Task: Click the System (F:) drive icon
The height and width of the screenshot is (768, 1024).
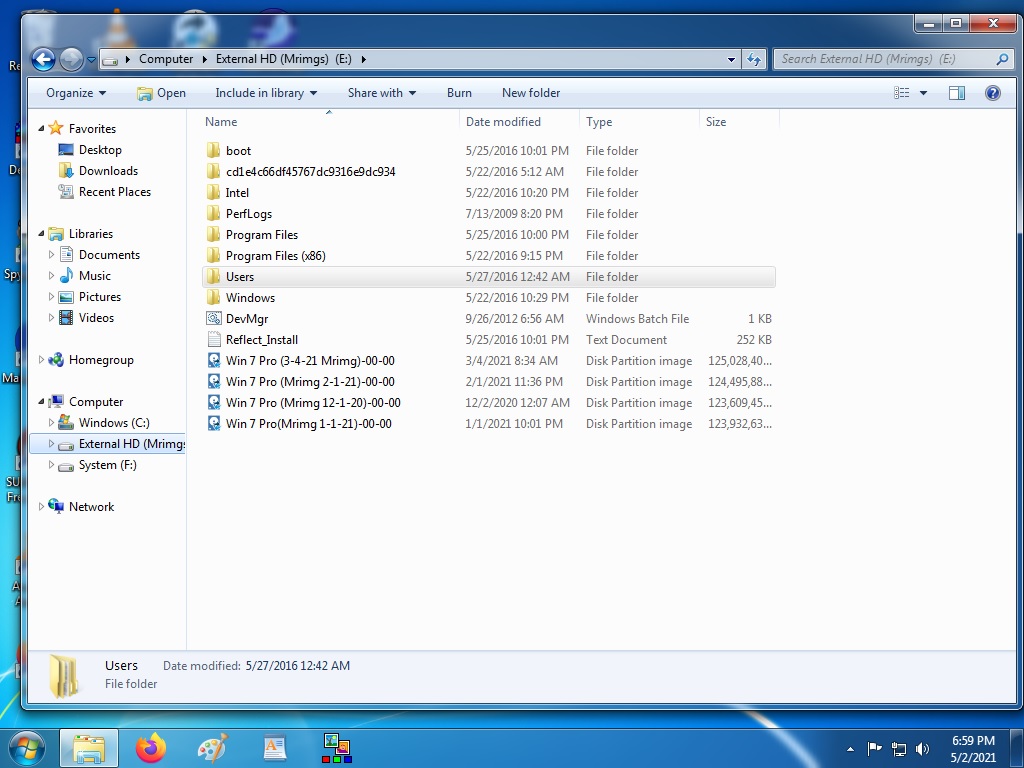Action: point(66,466)
